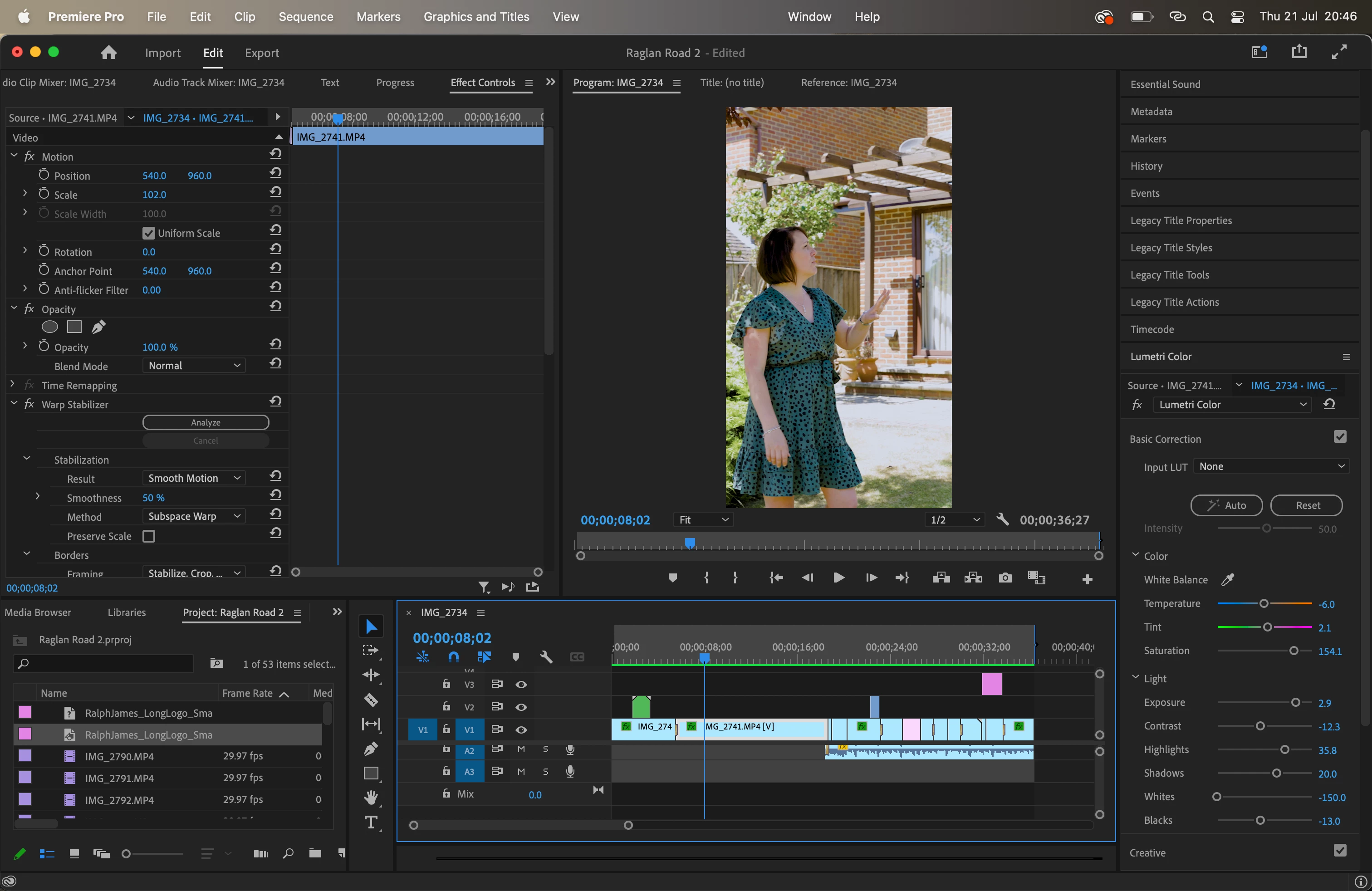Image resolution: width=1372 pixels, height=891 pixels.
Task: Open the Sequence menu
Action: (x=305, y=17)
